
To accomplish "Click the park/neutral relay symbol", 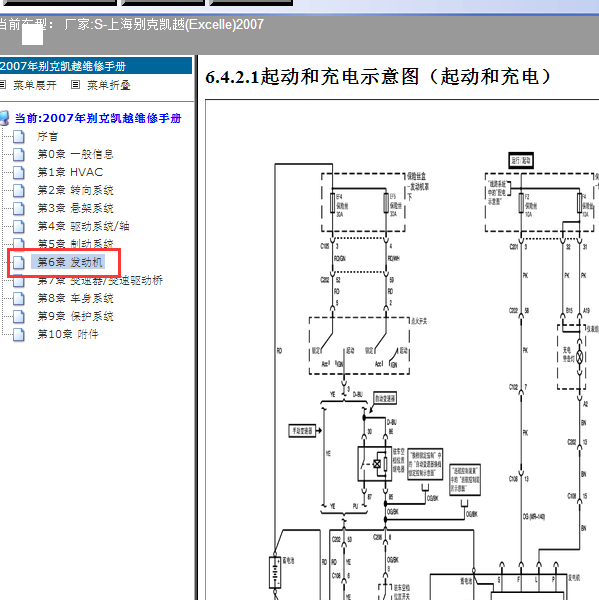I will point(375,464).
